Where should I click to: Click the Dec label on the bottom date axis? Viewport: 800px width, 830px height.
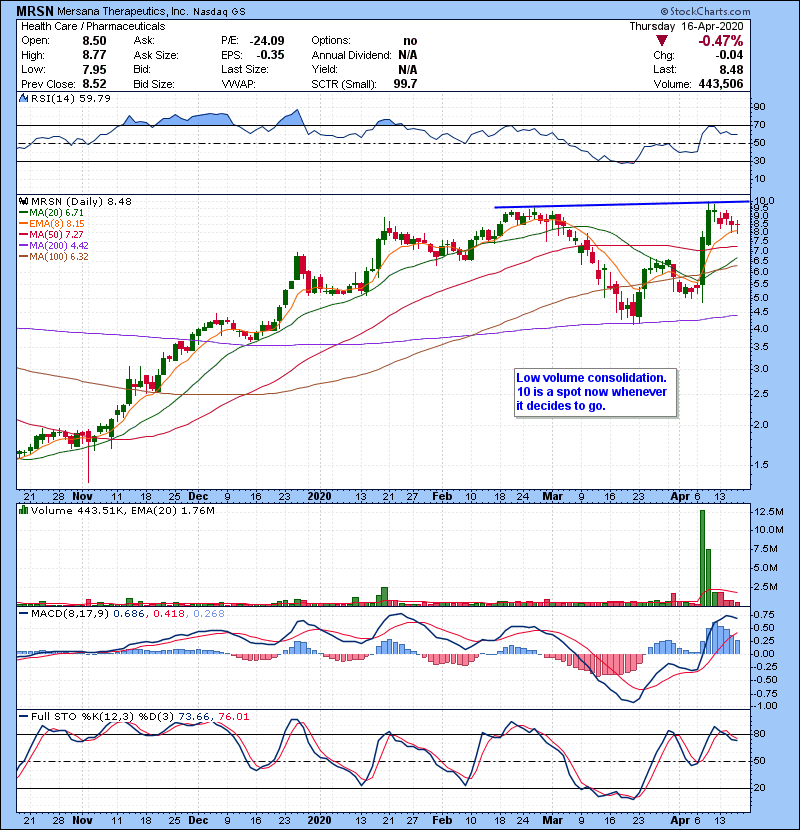coord(198,820)
